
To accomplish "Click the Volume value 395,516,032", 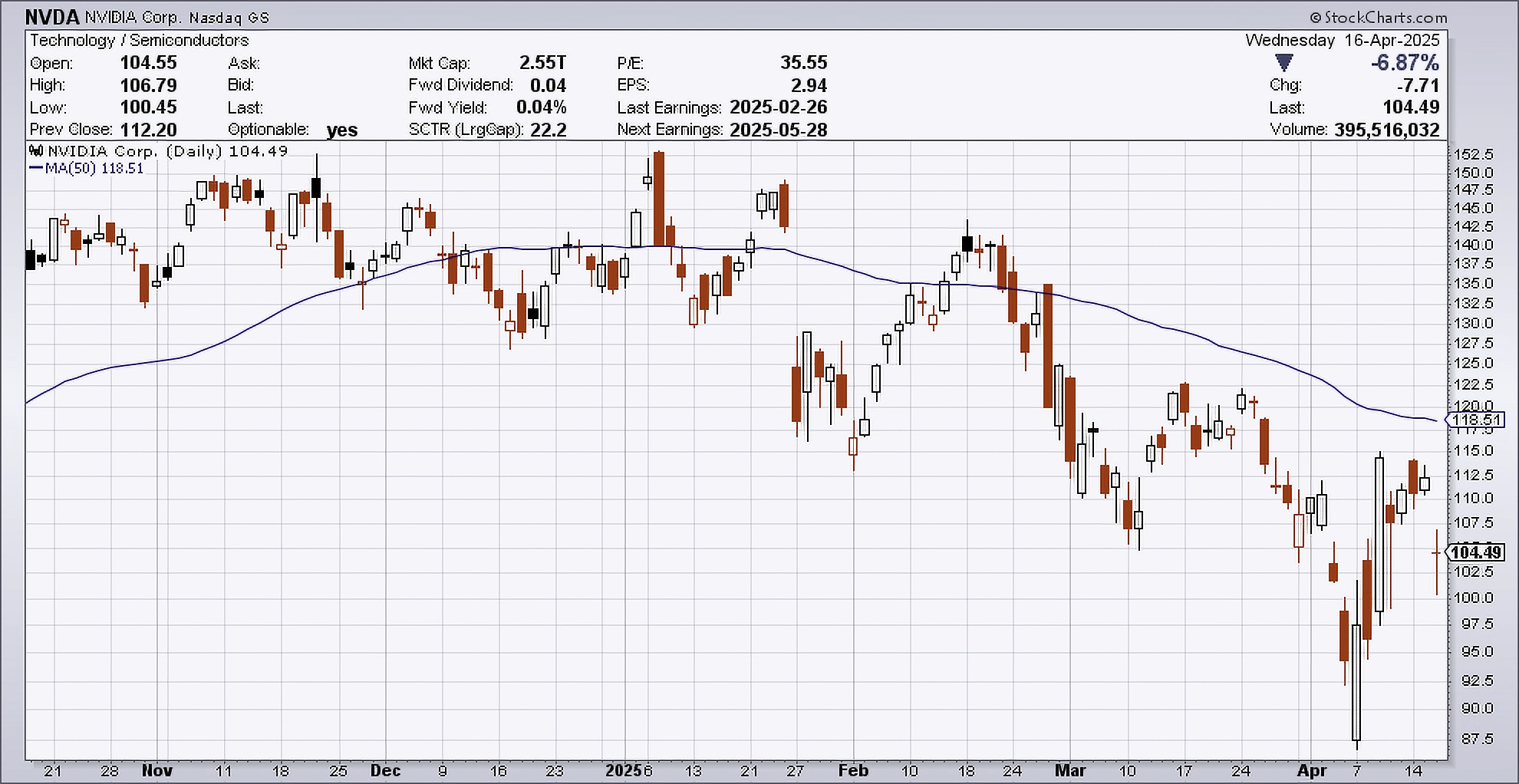I will pos(1386,130).
